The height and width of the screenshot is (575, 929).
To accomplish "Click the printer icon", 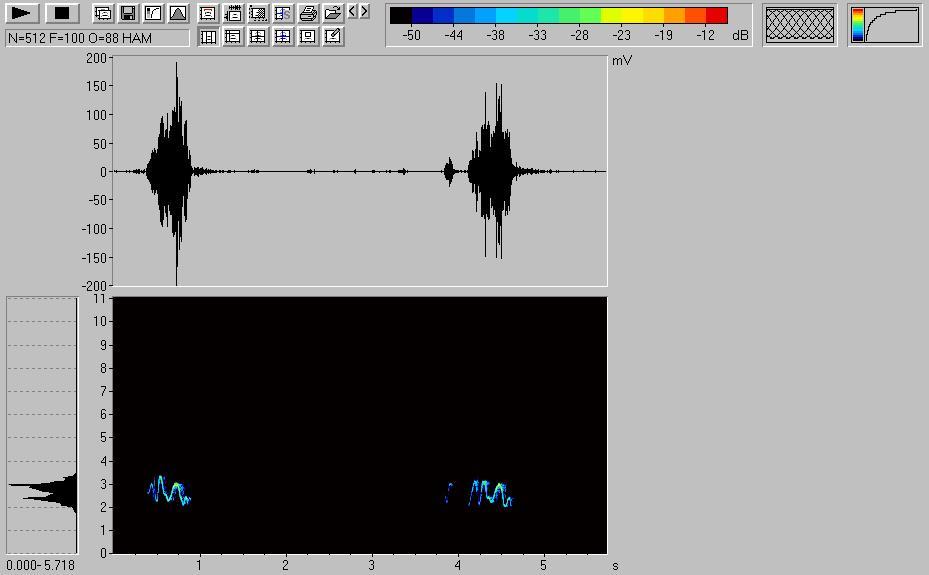I will (x=308, y=13).
